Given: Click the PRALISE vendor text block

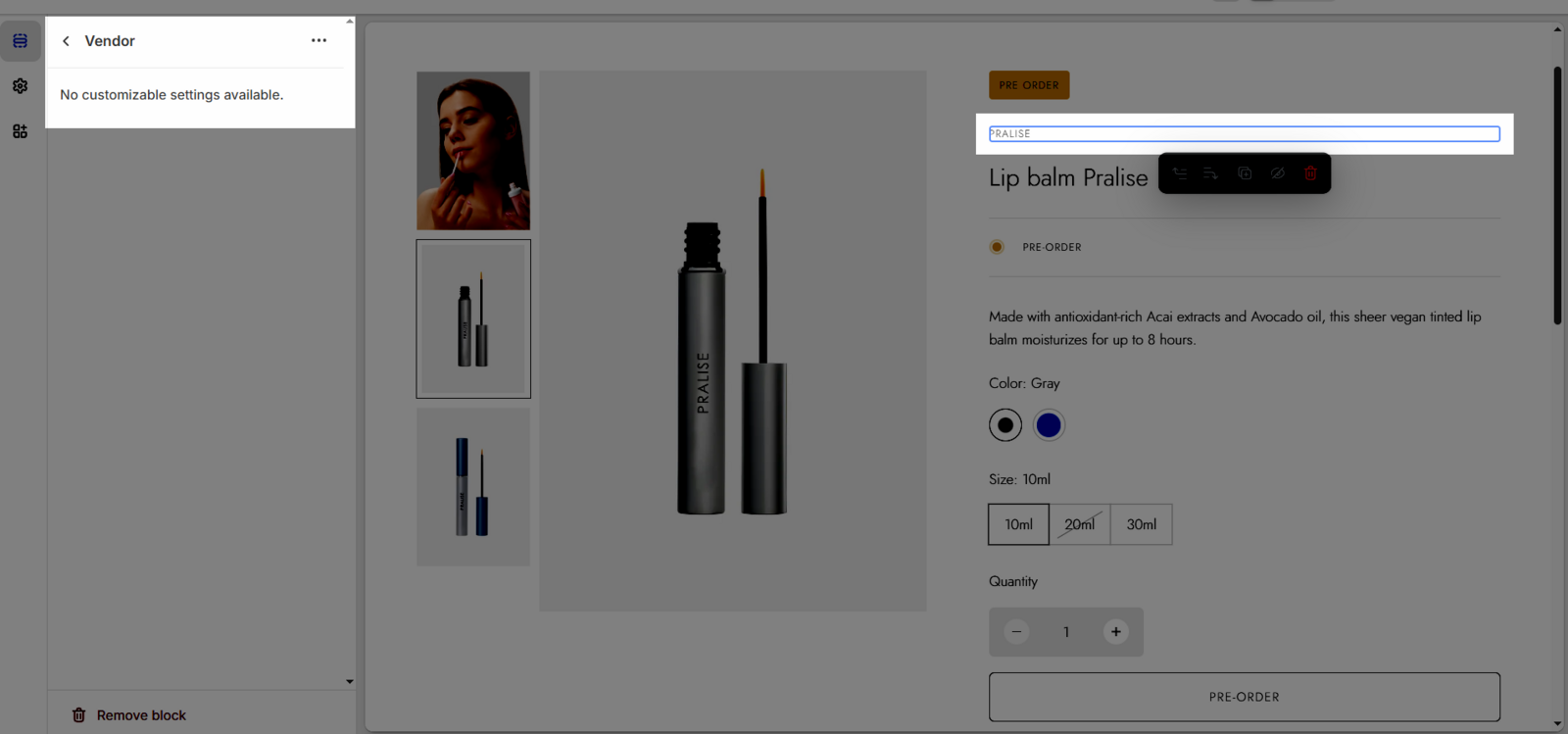Looking at the screenshot, I should pos(1244,133).
